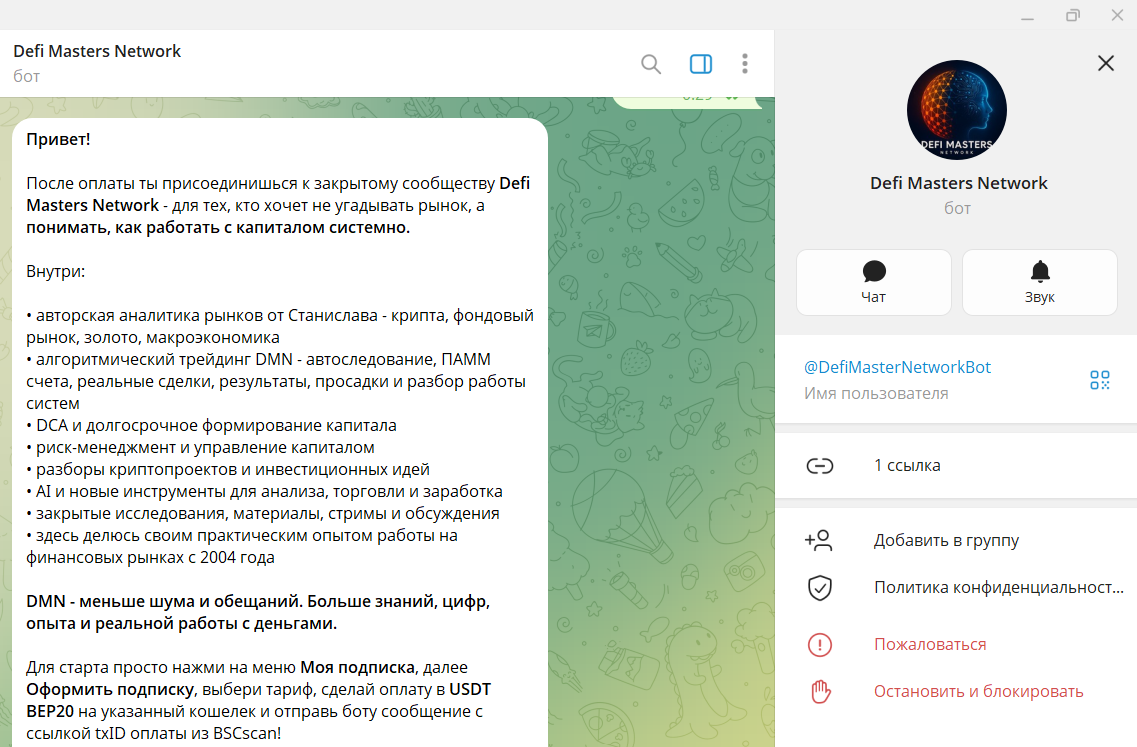
Task: Click the бот label under profile name
Action: 957,208
